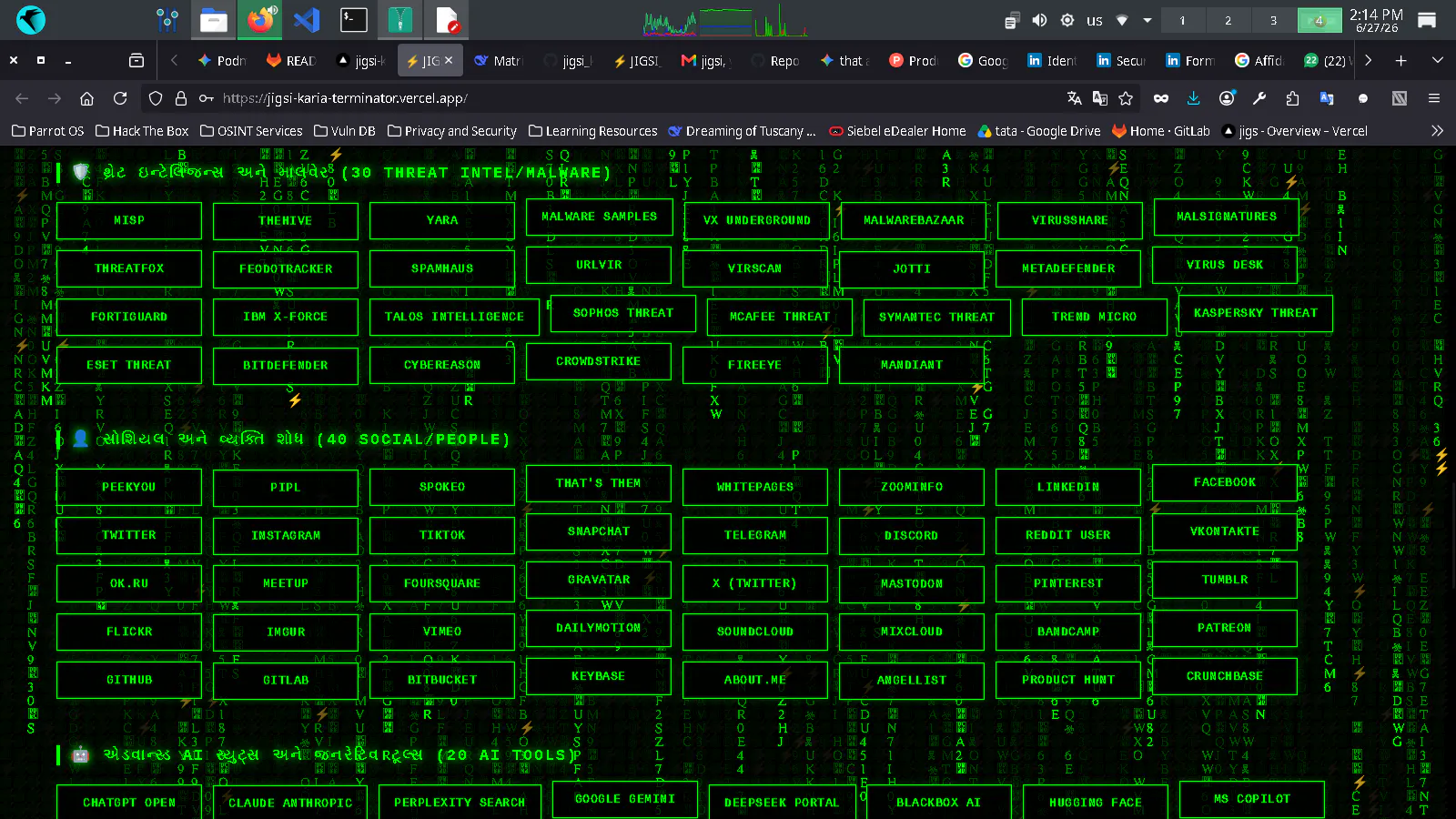Viewport: 1456px width, 819px height.
Task: Open the CrowdStrike button
Action: [x=599, y=361]
